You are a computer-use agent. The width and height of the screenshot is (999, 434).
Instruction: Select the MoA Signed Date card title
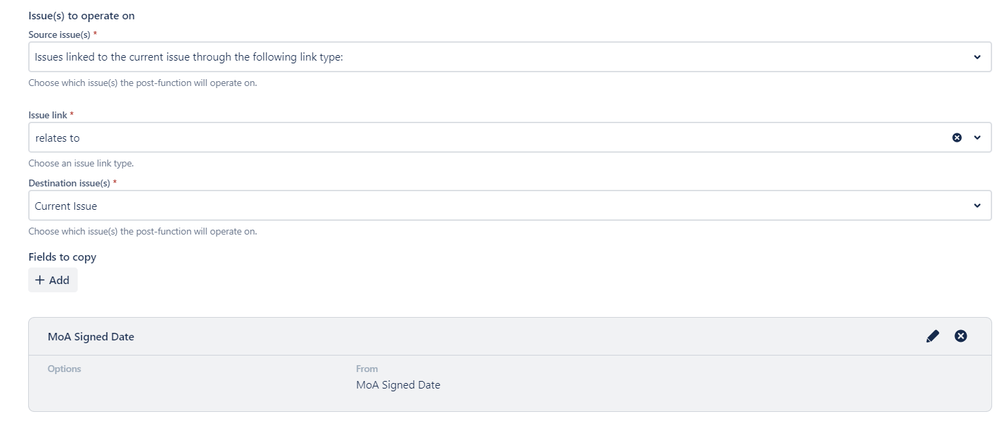[91, 336]
